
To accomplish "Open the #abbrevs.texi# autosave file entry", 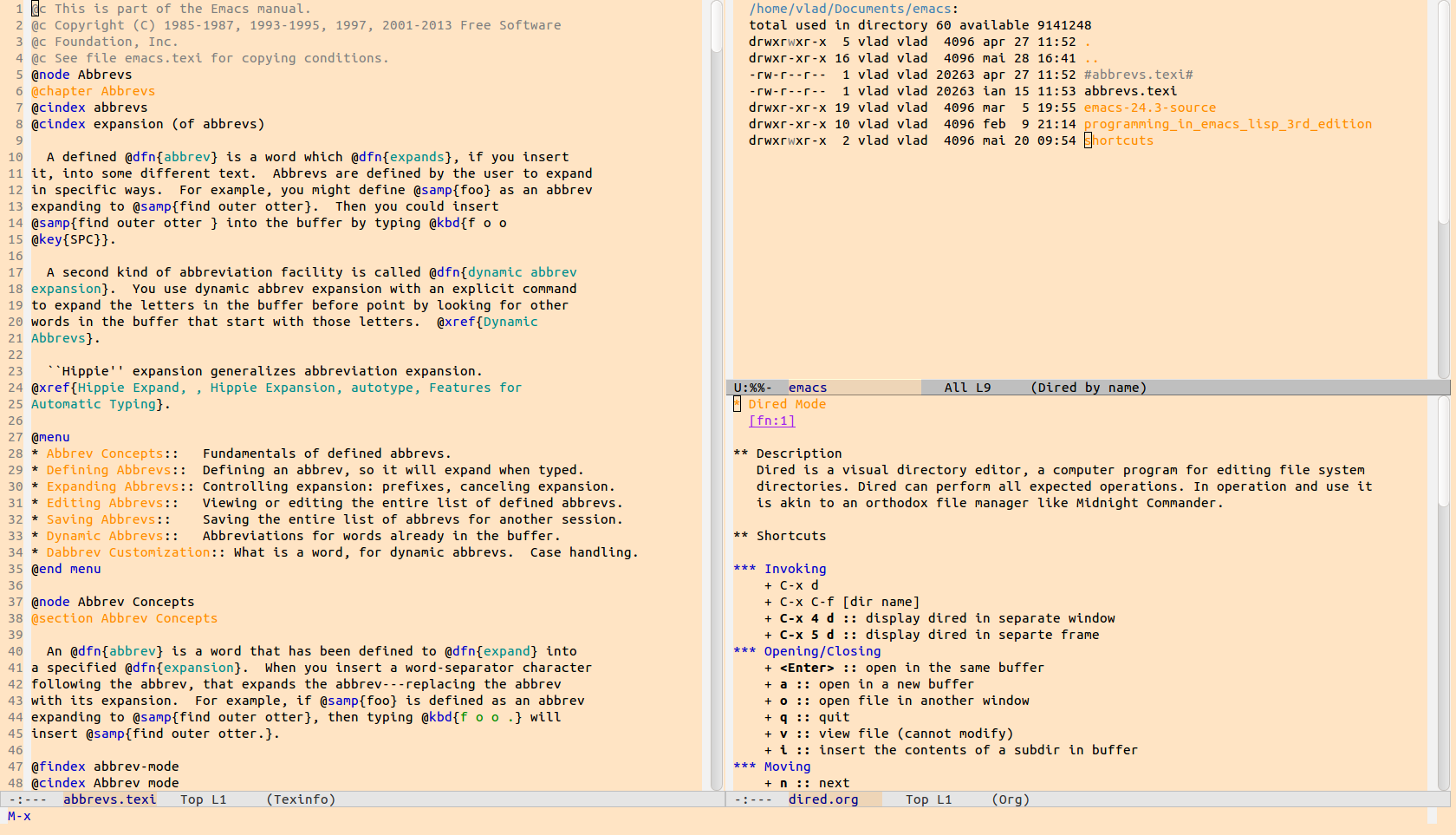I will pos(1139,75).
